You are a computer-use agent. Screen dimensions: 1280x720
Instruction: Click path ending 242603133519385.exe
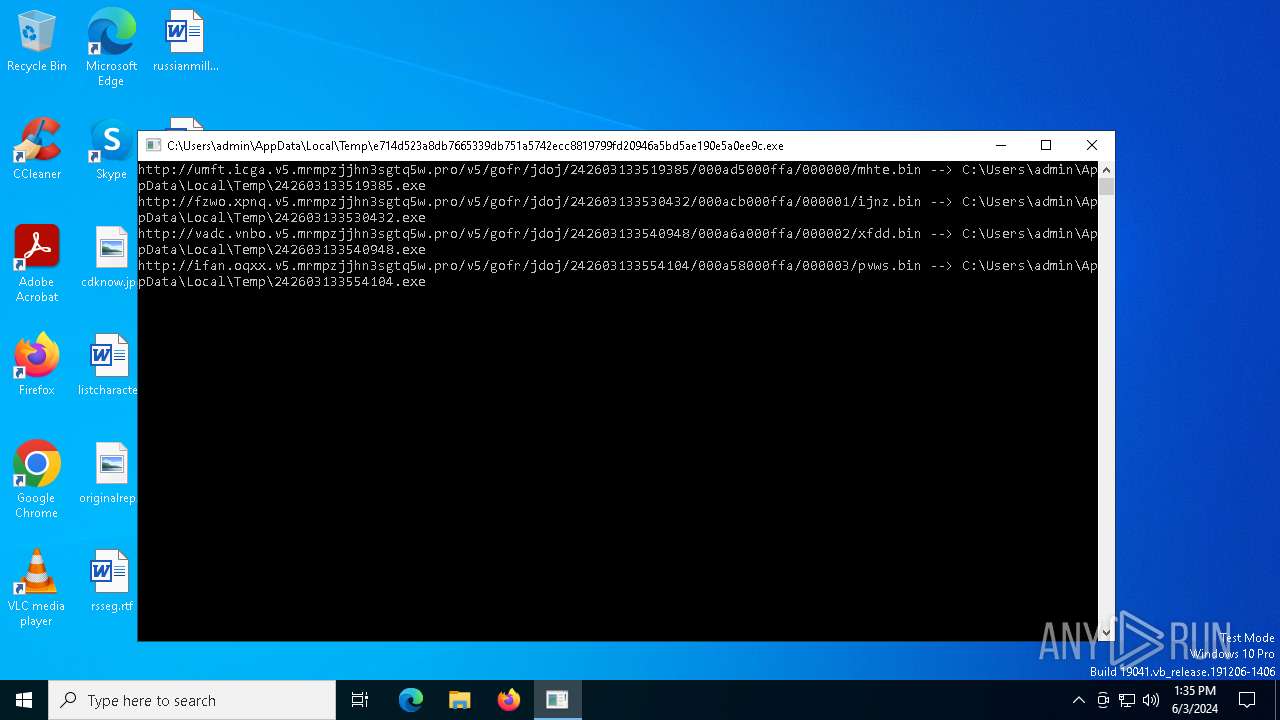pyautogui.click(x=282, y=186)
